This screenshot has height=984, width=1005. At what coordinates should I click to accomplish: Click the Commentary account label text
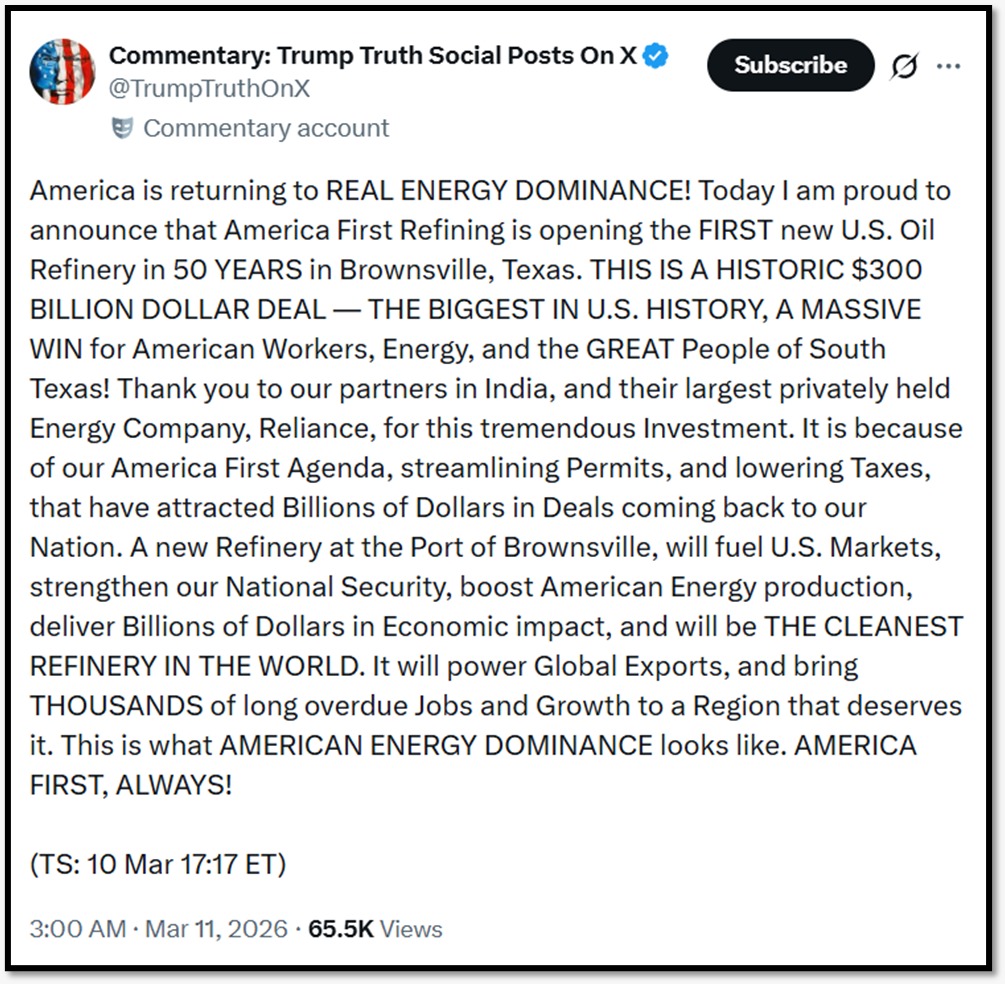point(266,128)
